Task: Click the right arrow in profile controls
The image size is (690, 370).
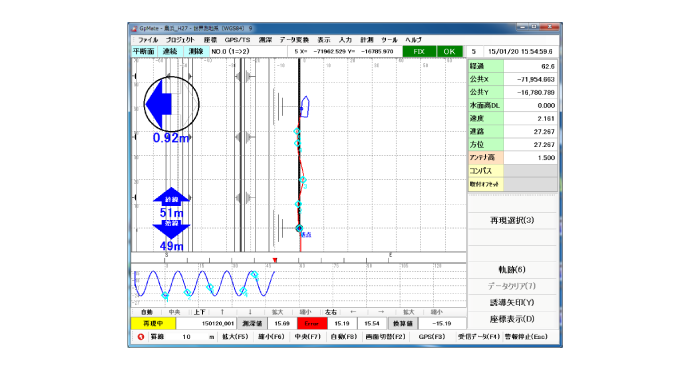Action: click(x=381, y=312)
